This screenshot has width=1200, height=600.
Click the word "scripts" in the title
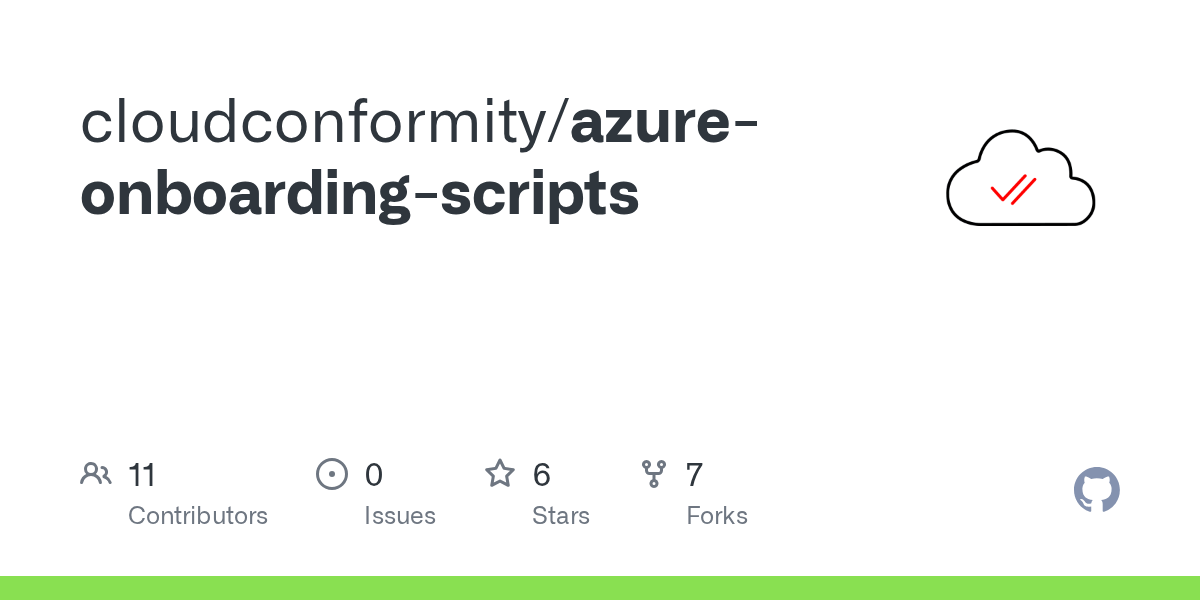coord(540,195)
